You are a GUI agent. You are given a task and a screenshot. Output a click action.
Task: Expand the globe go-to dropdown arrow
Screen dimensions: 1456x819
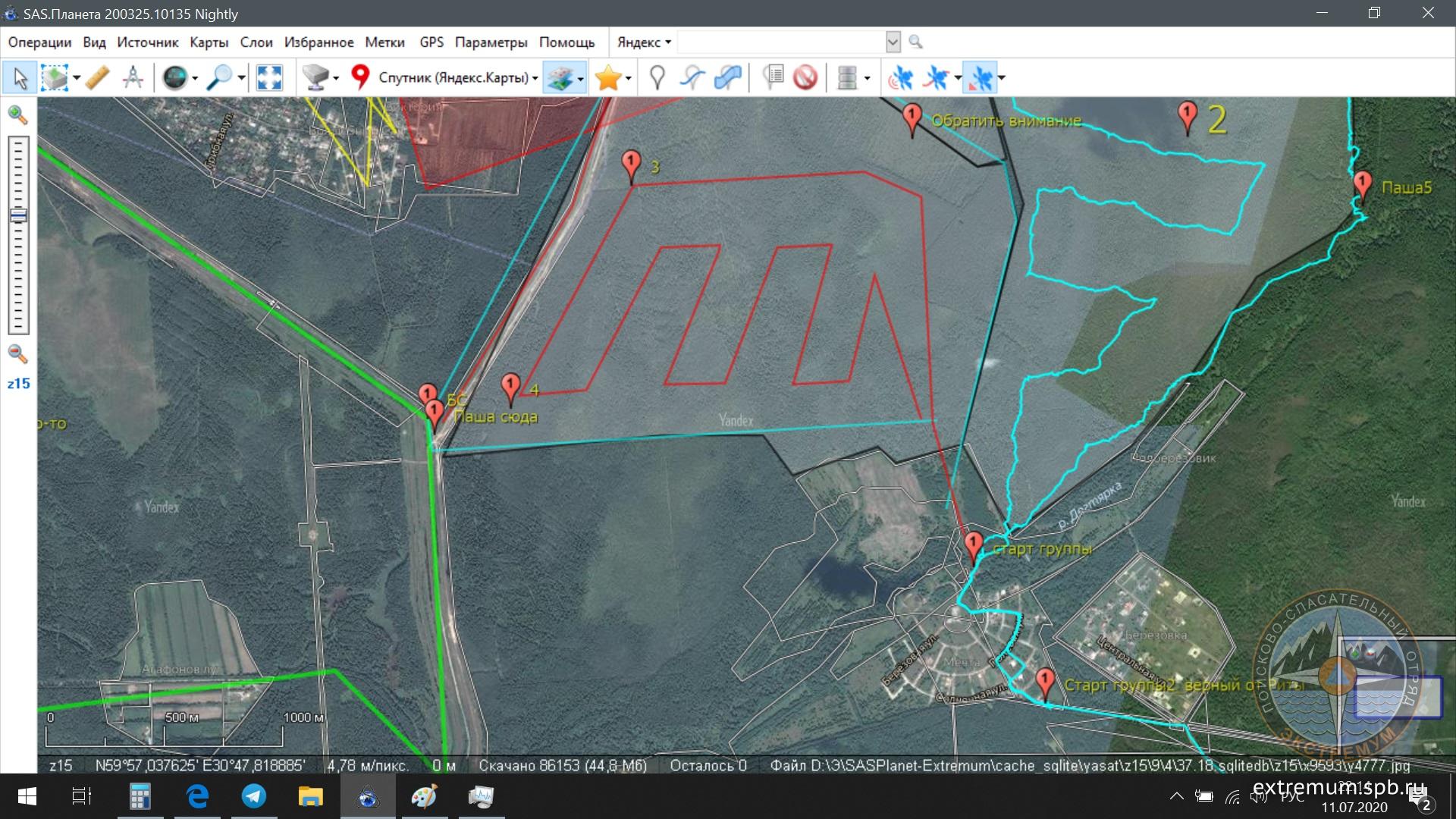point(196,78)
